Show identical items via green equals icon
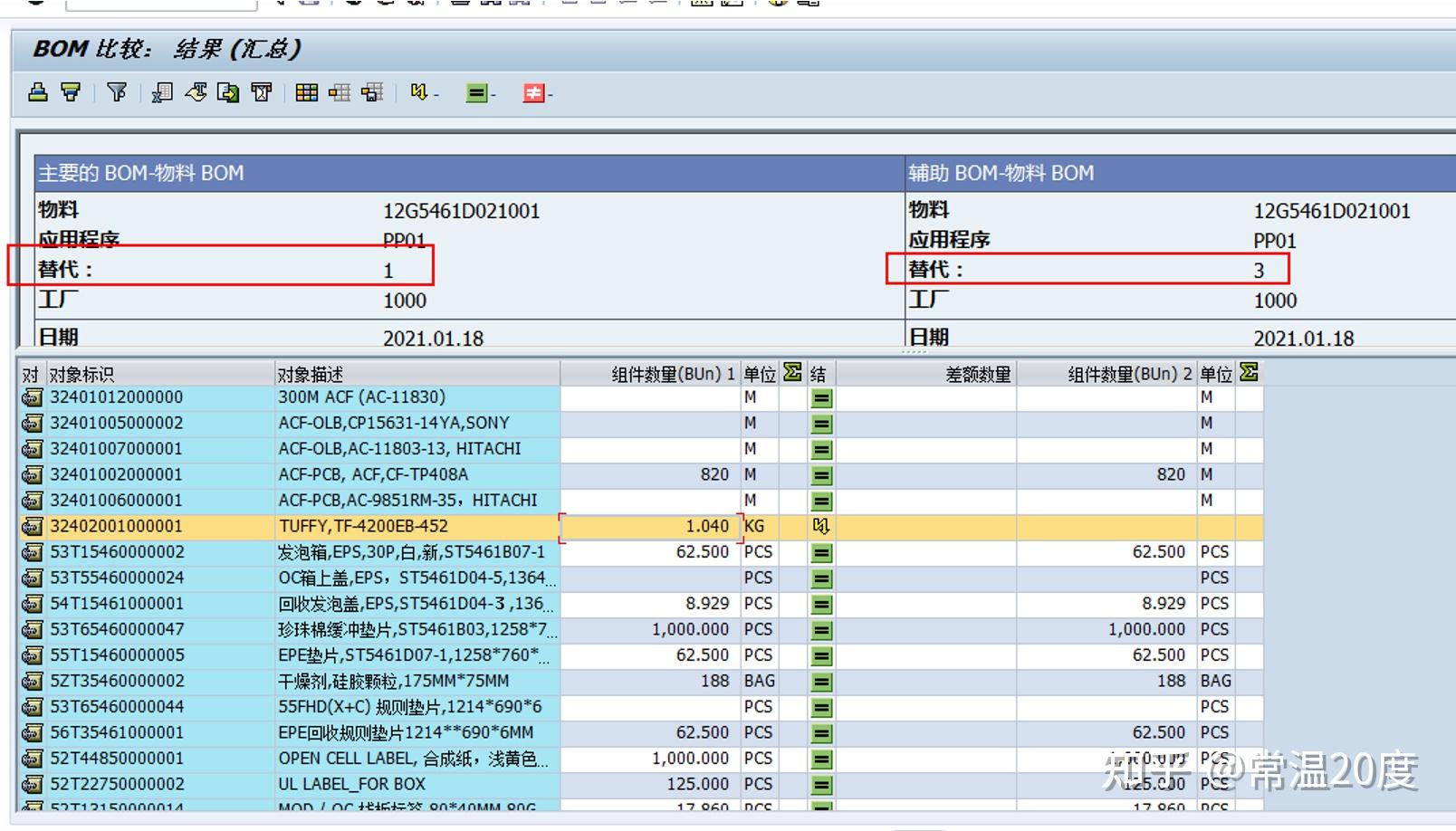The height and width of the screenshot is (831, 1456). [477, 93]
